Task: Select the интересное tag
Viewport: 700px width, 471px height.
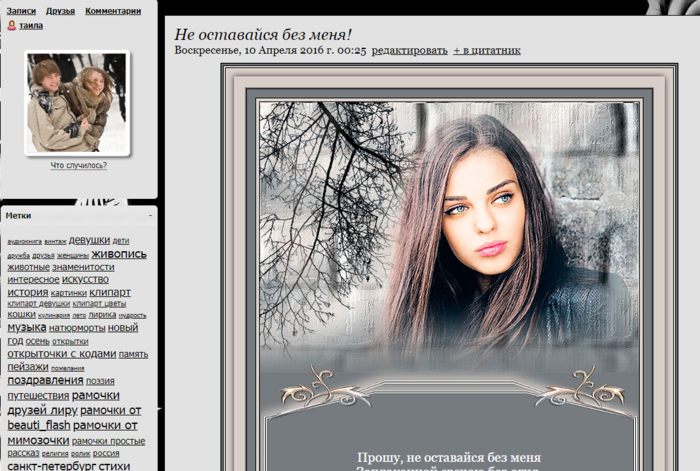Action: (x=33, y=279)
